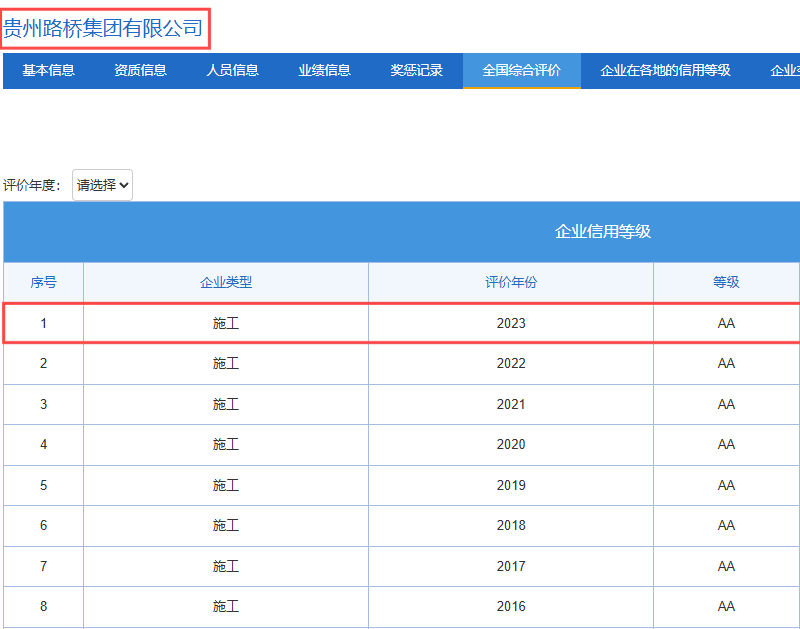Click serial number 6 in the table
800x629 pixels.
(x=43, y=525)
